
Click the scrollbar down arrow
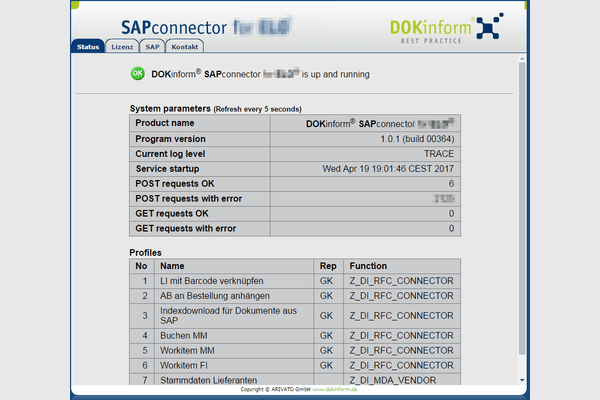[521, 379]
